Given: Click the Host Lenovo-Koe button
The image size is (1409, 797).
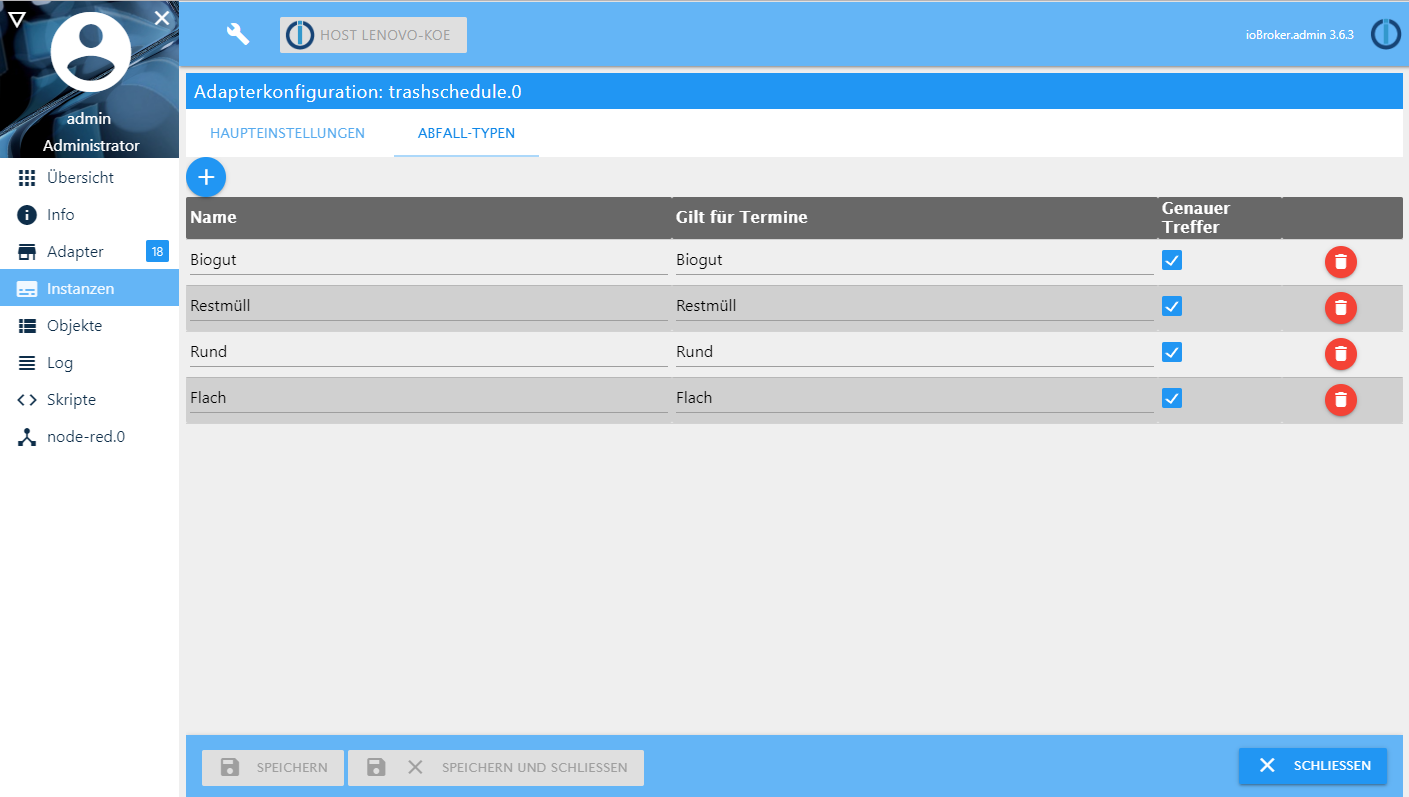Looking at the screenshot, I should tap(373, 35).
